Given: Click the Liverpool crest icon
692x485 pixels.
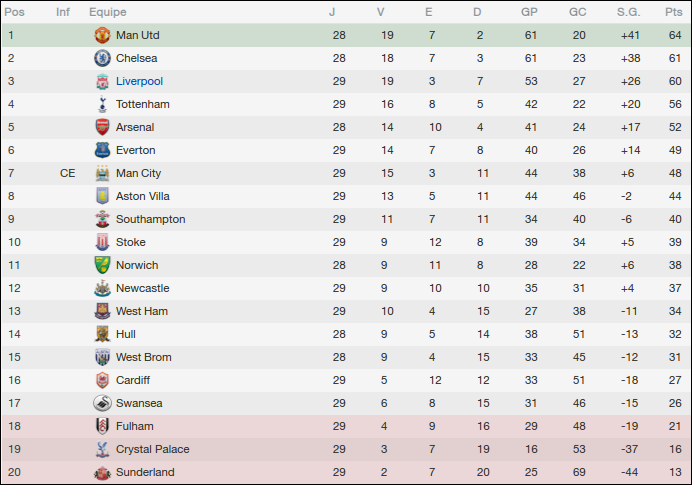Looking at the screenshot, I should click(x=101, y=81).
